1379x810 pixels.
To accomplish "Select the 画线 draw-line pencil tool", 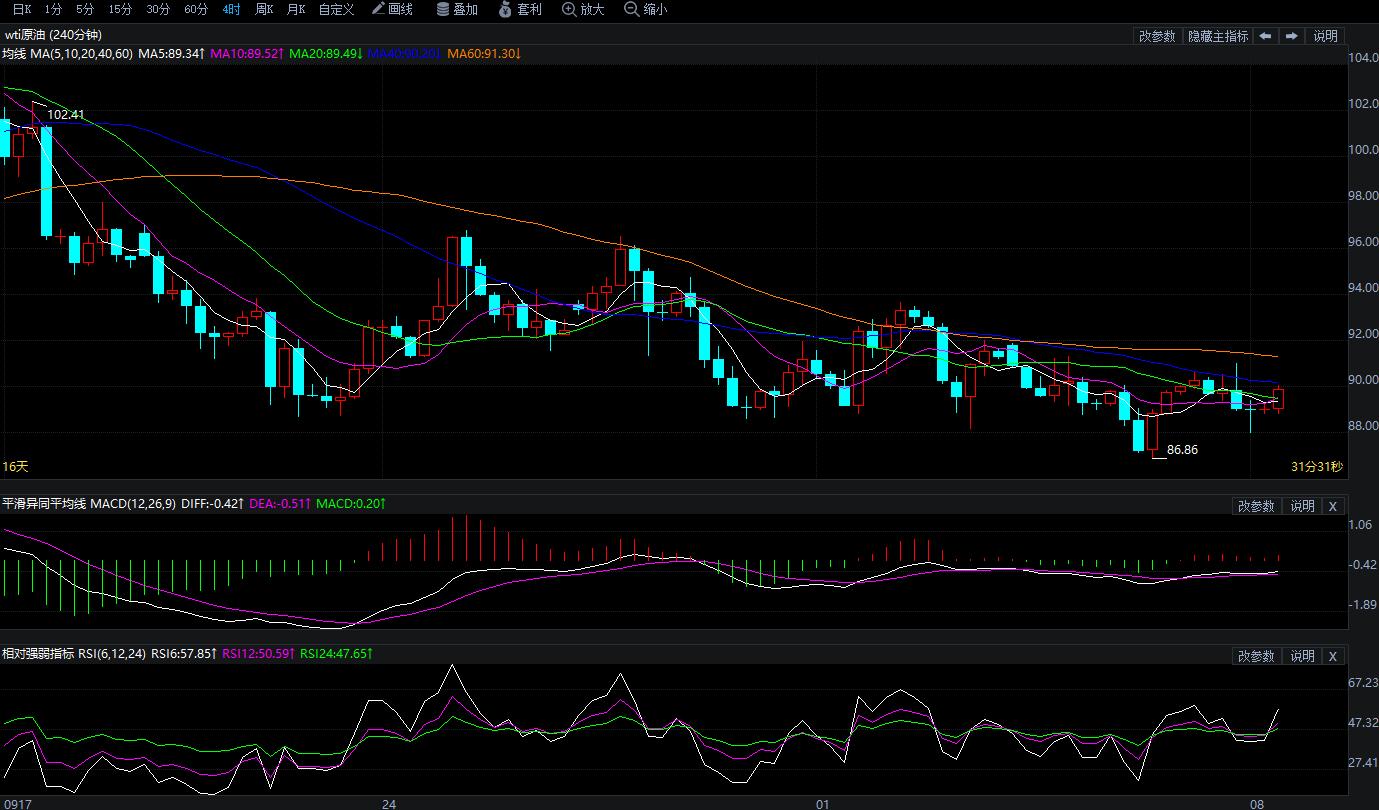I will 392,9.
